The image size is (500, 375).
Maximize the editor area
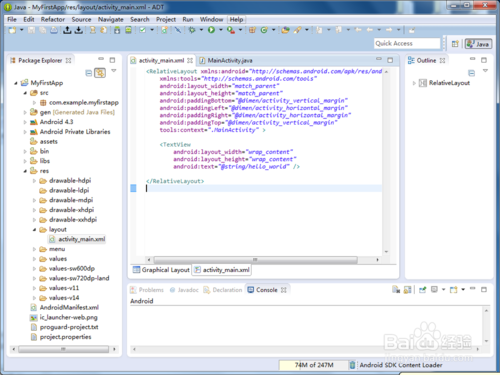pos(390,60)
